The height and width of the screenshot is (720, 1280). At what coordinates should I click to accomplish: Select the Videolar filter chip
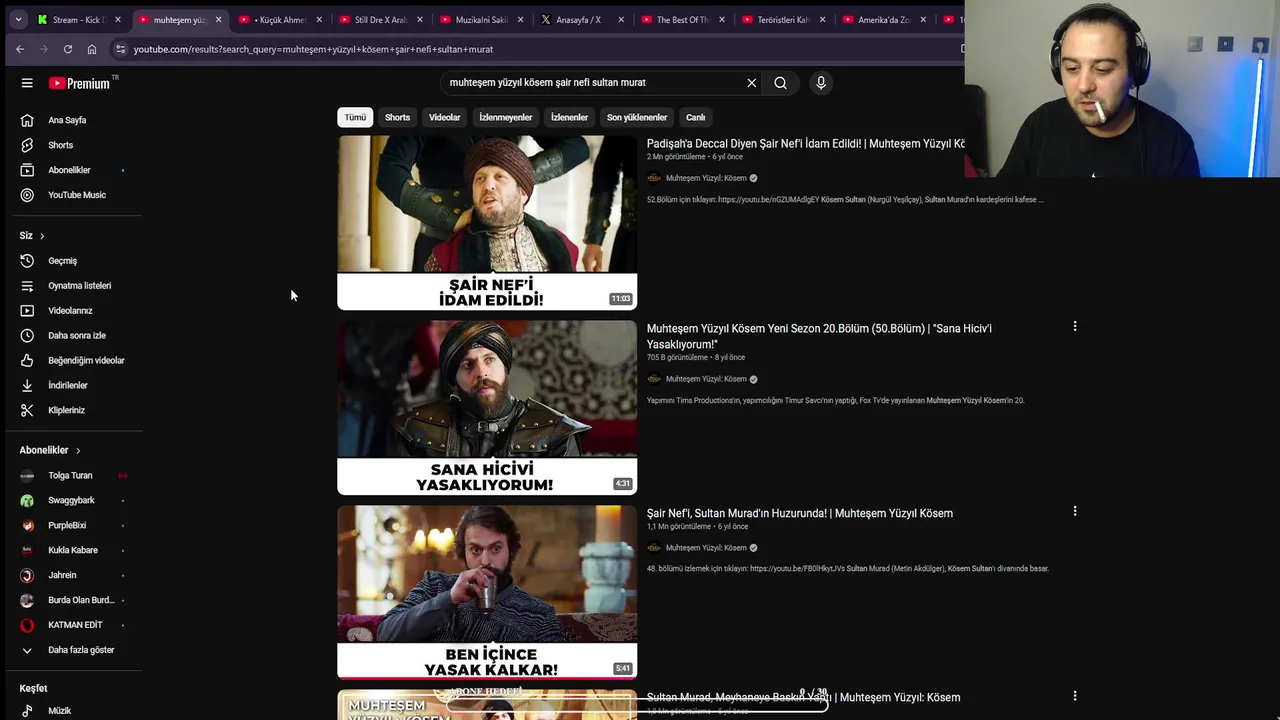[445, 118]
